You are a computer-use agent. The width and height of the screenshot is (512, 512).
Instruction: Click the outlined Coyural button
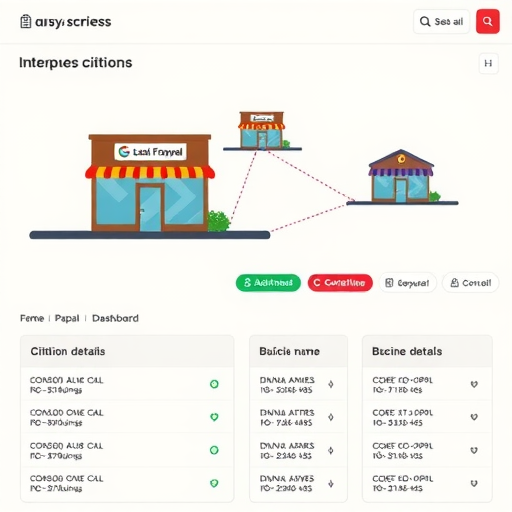point(408,283)
